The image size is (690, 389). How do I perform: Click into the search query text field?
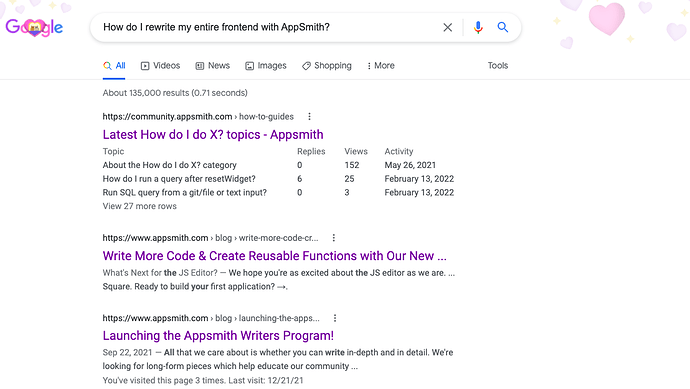coord(268,27)
